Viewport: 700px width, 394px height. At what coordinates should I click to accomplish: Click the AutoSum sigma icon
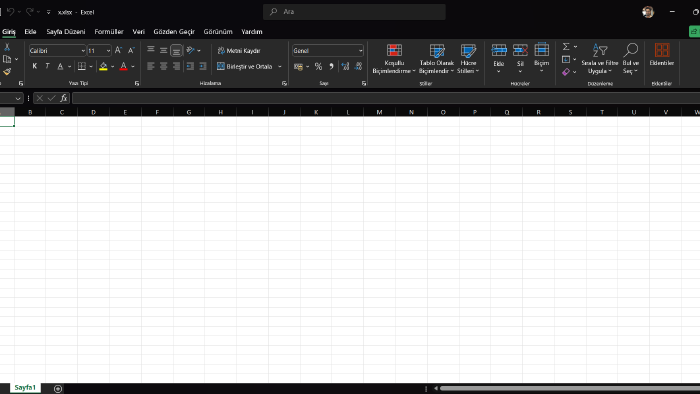[566, 47]
